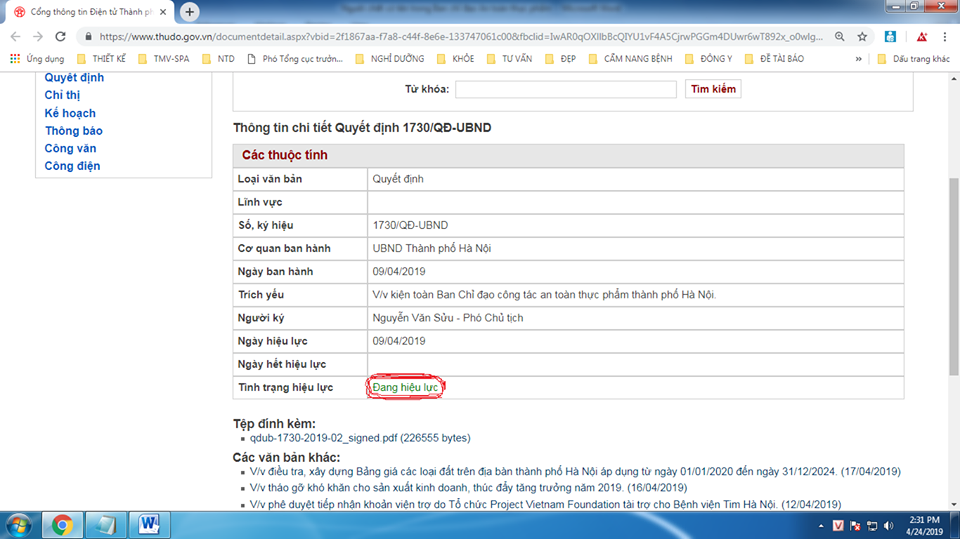This screenshot has width=960, height=539.
Task: Open the ĐỀ TÀI BÁO bookmark folder
Action: tap(774, 59)
